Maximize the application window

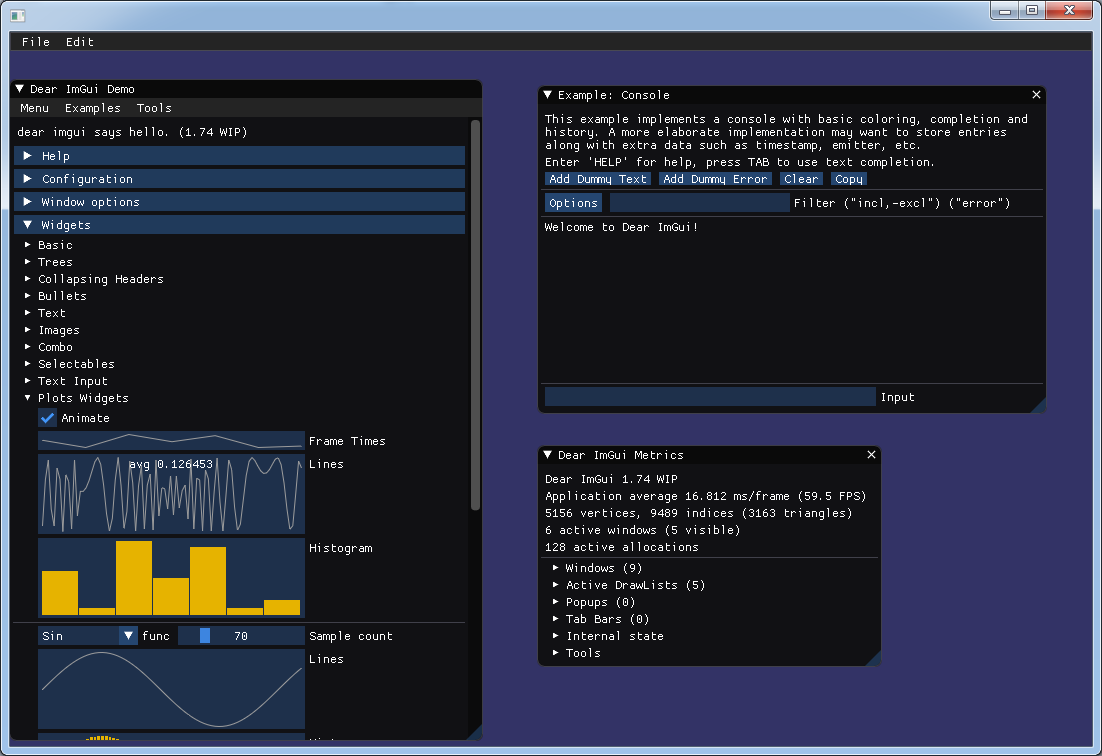1032,11
